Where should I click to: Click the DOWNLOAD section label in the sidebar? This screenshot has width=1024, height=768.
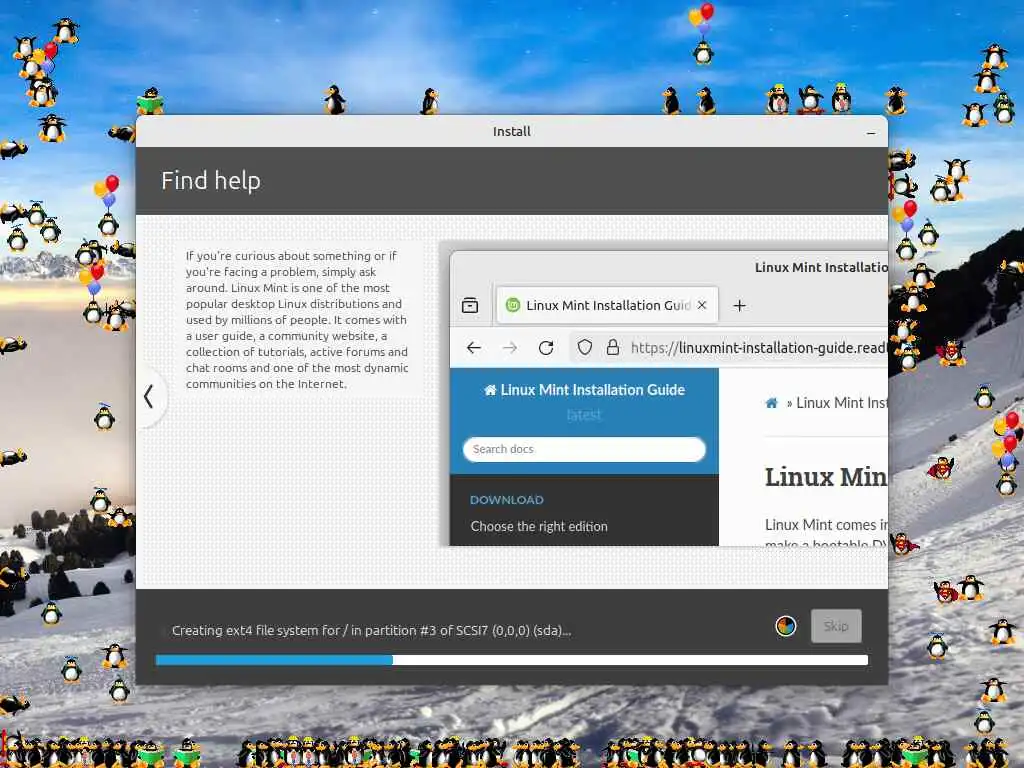(507, 500)
